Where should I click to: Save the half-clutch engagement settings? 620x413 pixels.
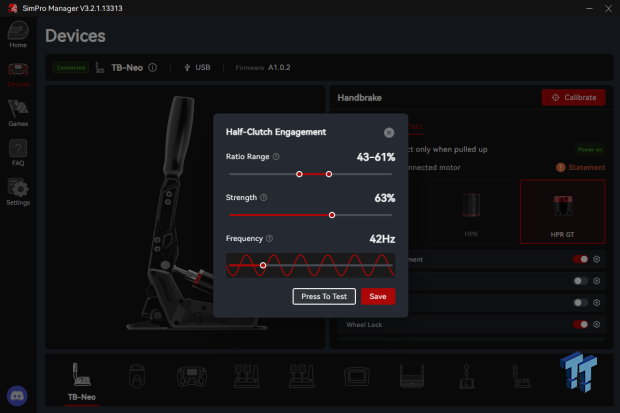pos(378,296)
